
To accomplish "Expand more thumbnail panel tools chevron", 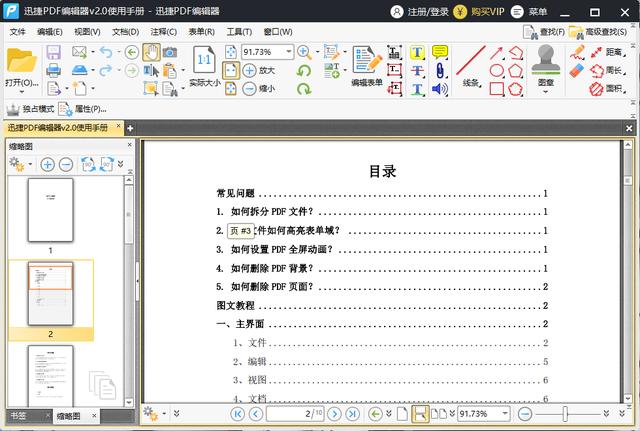I will [x=120, y=164].
